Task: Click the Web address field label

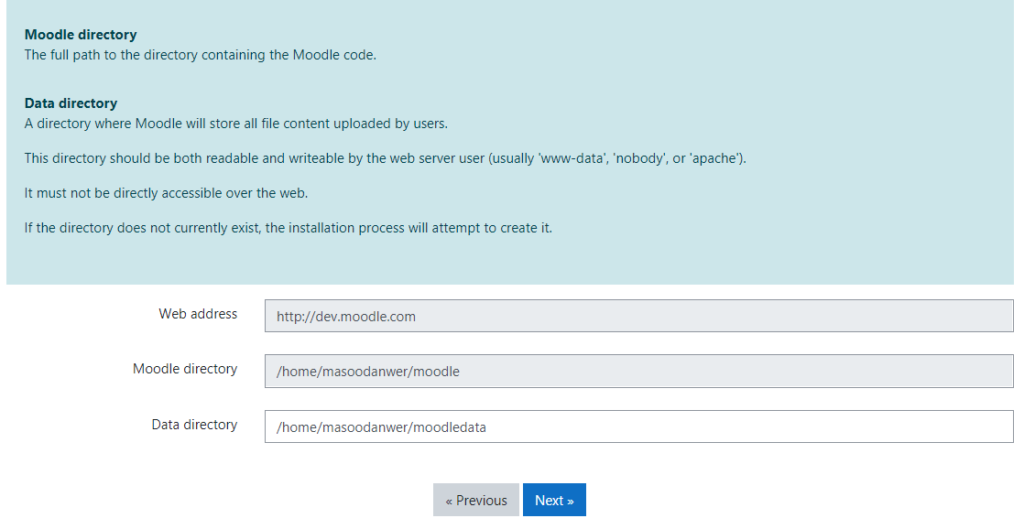Action: coord(198,314)
